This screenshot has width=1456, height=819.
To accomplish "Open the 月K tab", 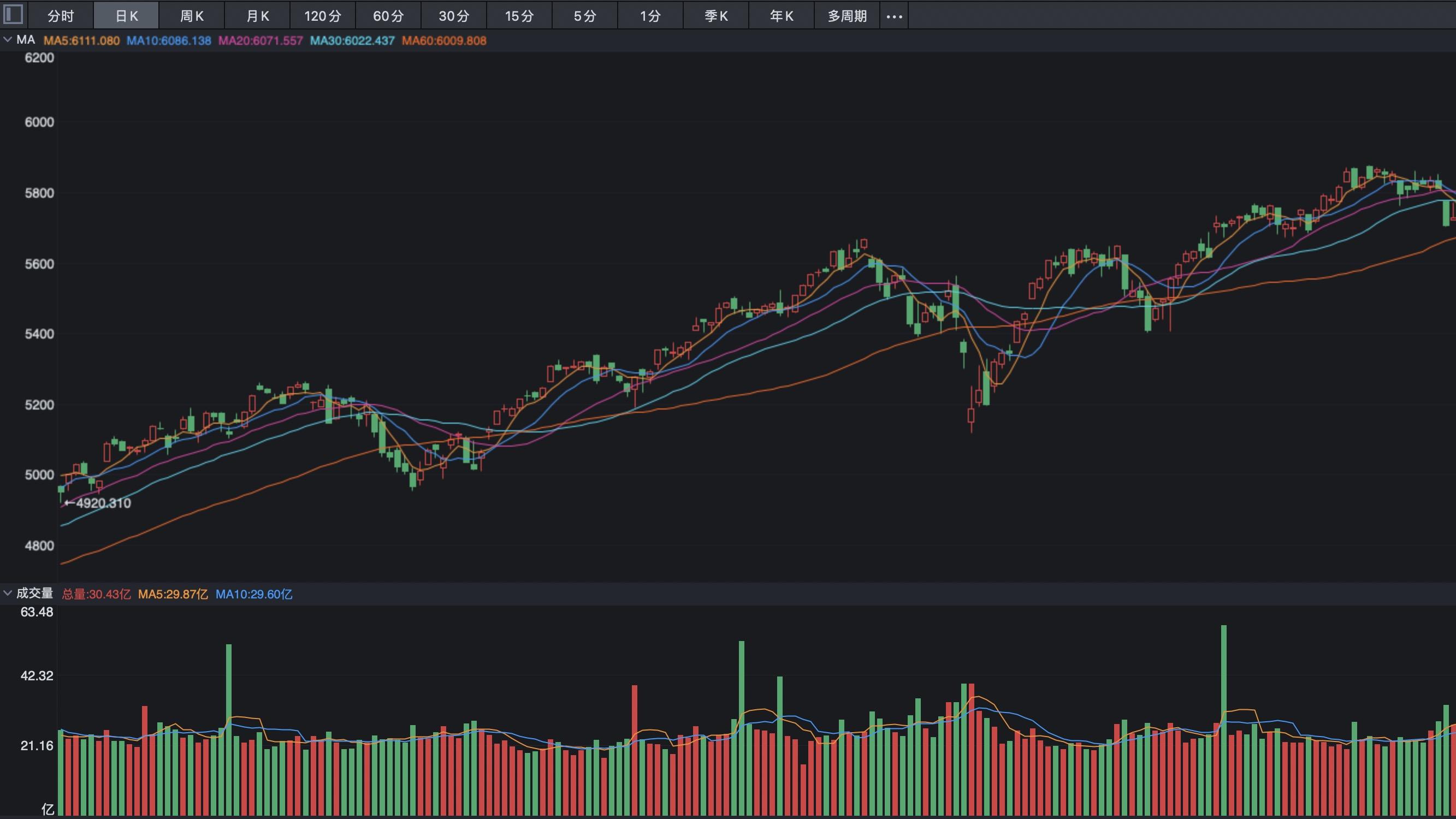I will coord(257,16).
